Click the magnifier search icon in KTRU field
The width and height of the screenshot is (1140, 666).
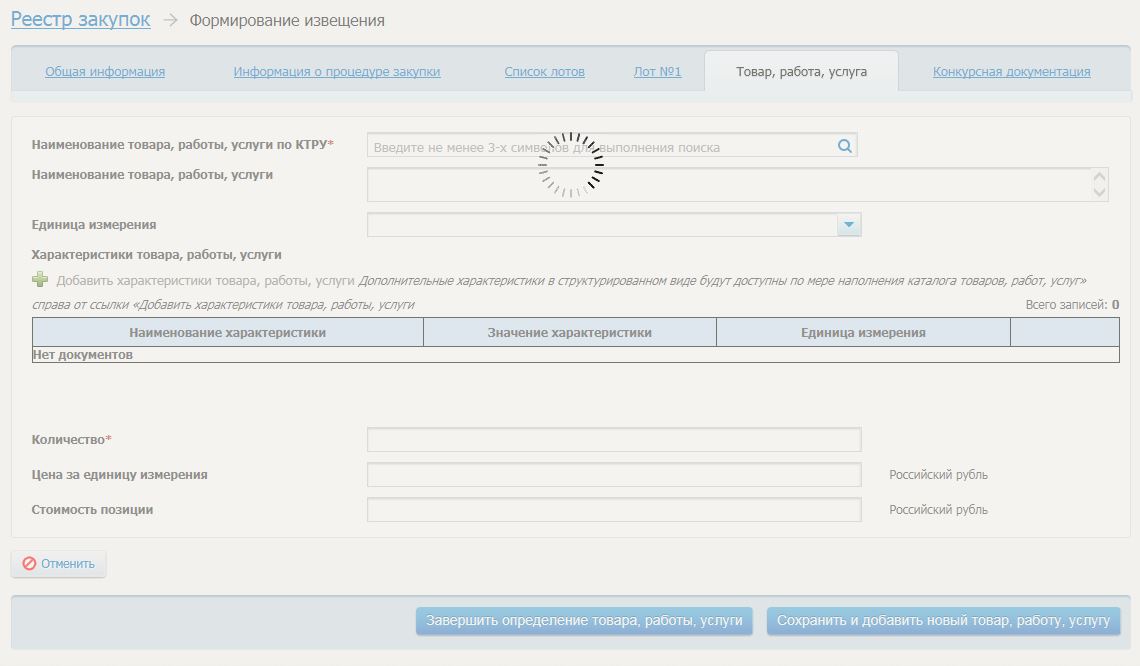845,146
